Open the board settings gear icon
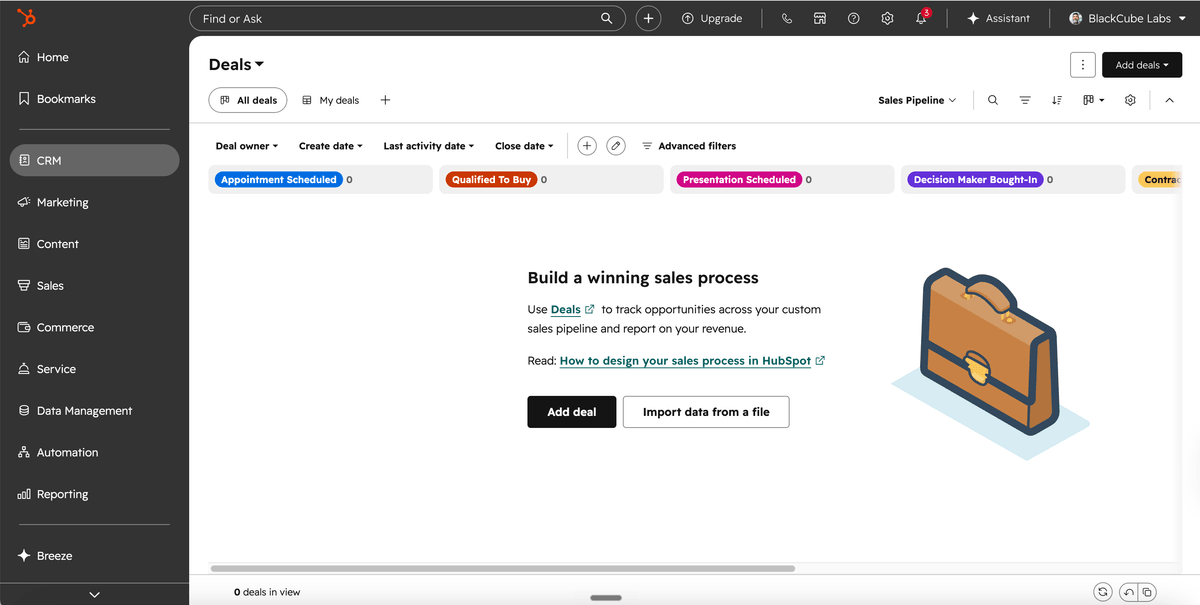Screen dimensions: 1200x605 click(x=1130, y=100)
